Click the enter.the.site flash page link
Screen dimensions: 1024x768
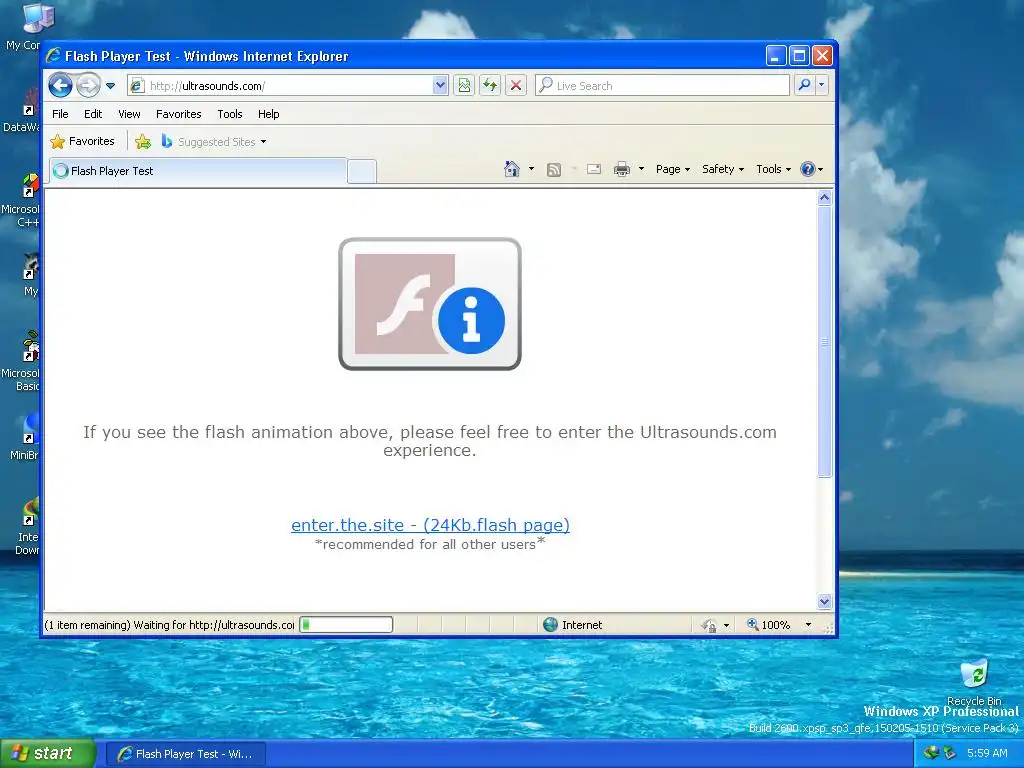pyautogui.click(x=430, y=525)
